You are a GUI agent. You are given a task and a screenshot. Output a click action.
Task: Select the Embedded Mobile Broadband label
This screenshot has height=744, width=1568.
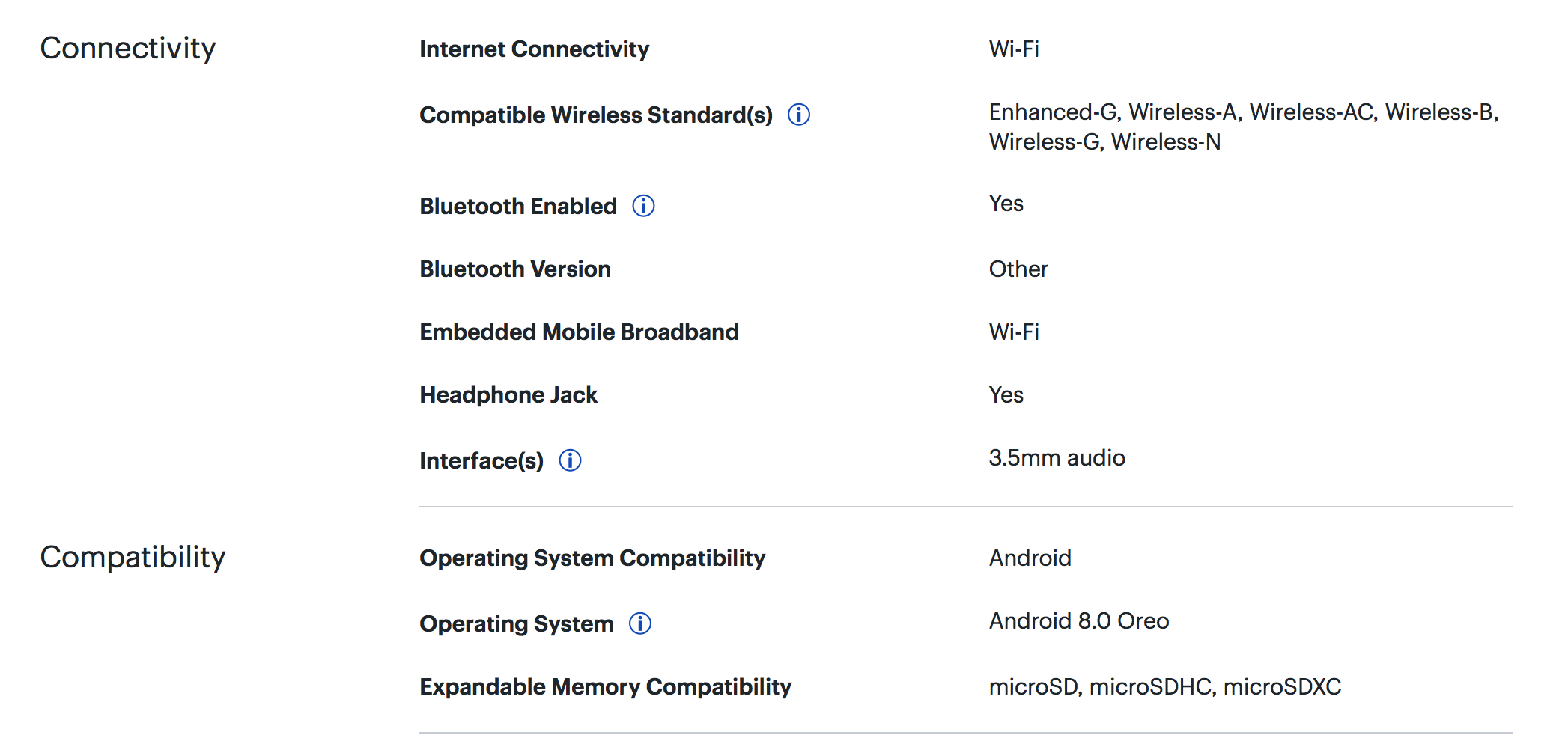[x=579, y=332]
